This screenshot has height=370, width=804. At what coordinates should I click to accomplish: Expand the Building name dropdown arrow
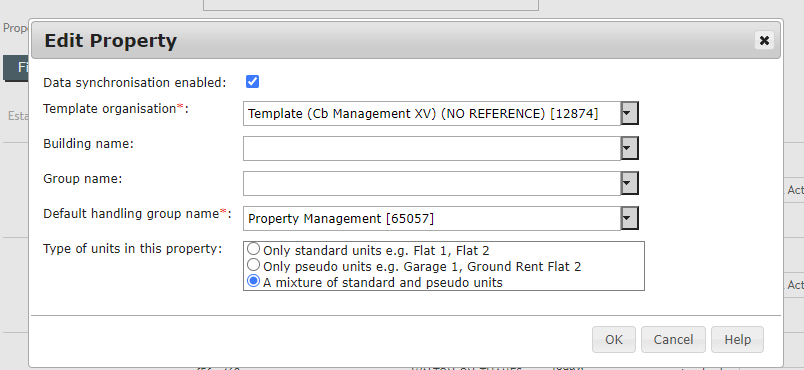(x=629, y=148)
